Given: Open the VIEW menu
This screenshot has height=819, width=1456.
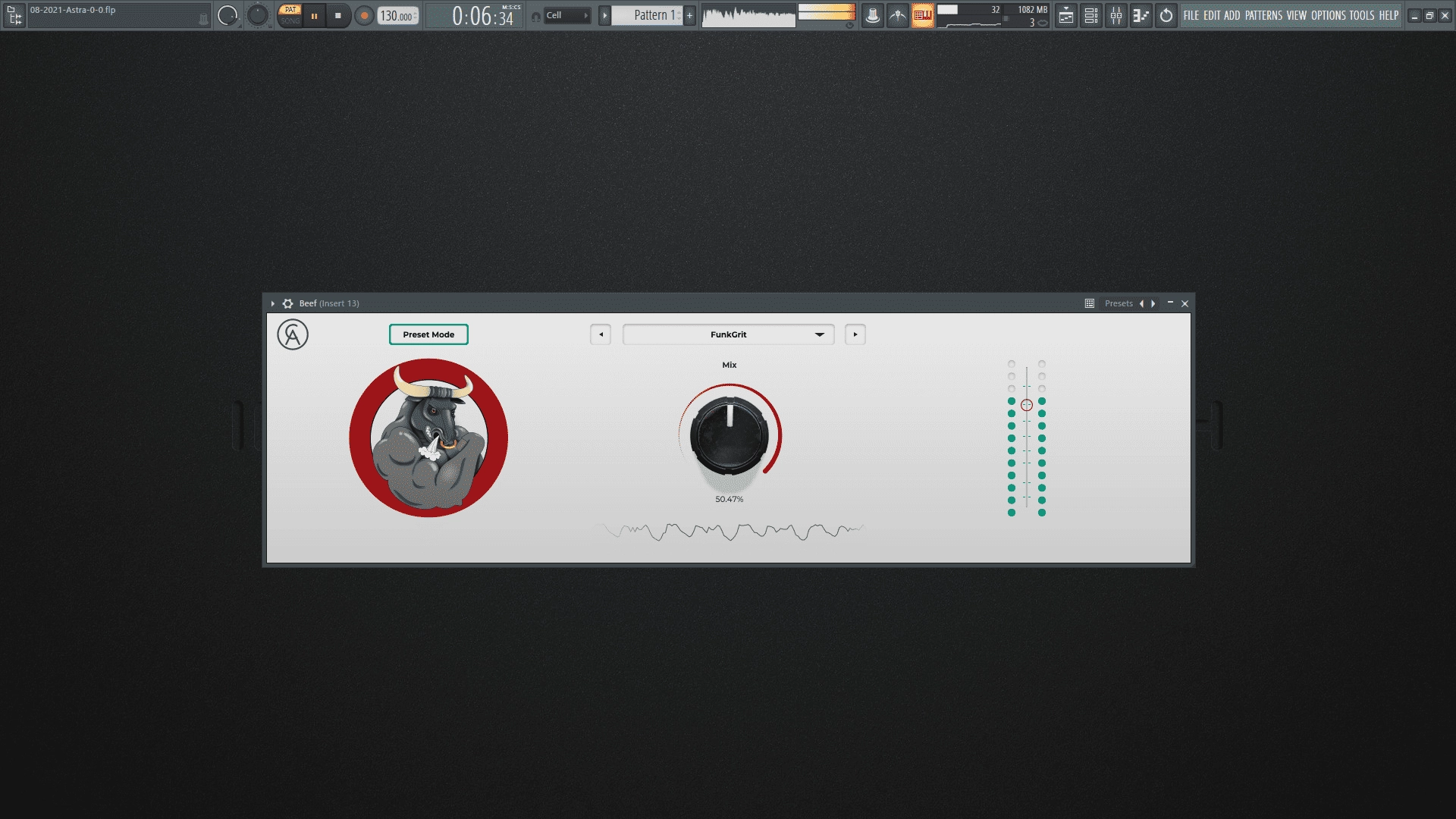Looking at the screenshot, I should [1297, 15].
